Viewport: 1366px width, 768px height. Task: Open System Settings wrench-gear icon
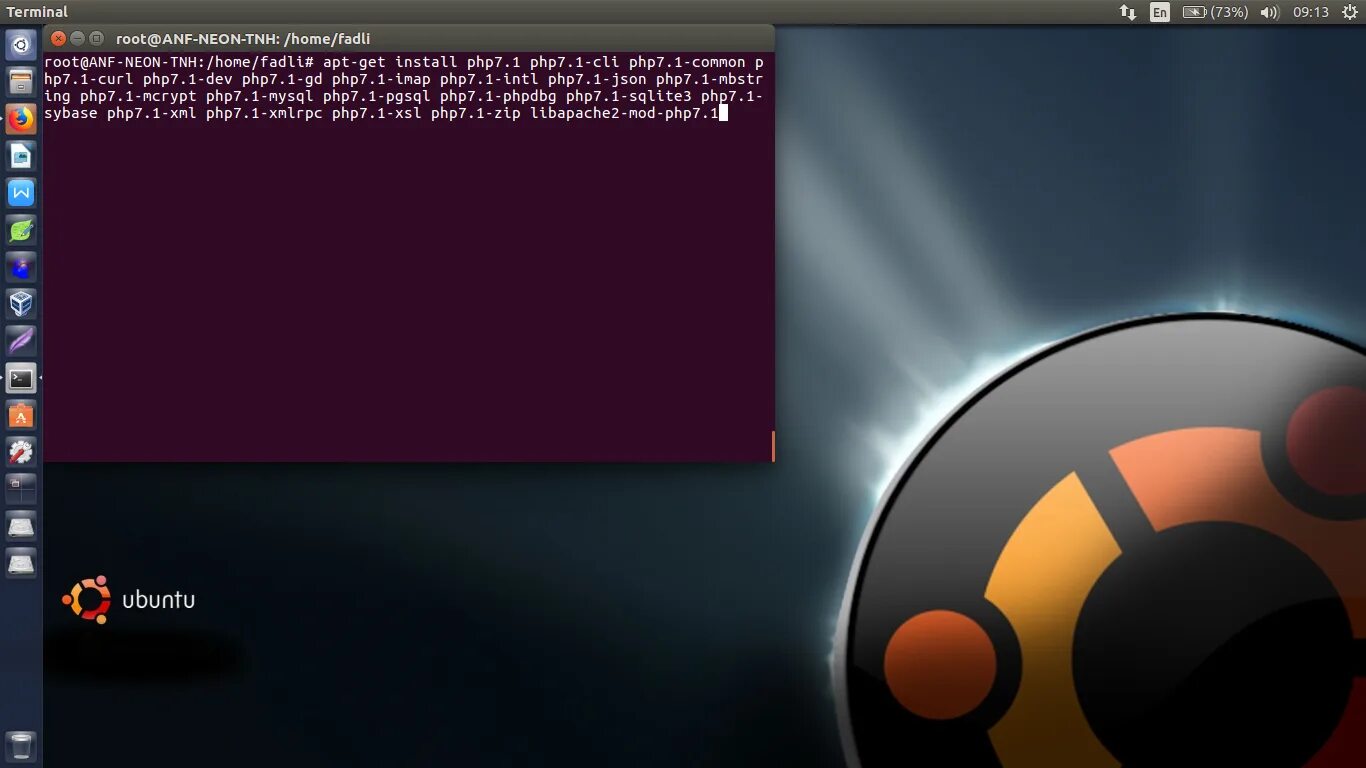click(x=21, y=452)
